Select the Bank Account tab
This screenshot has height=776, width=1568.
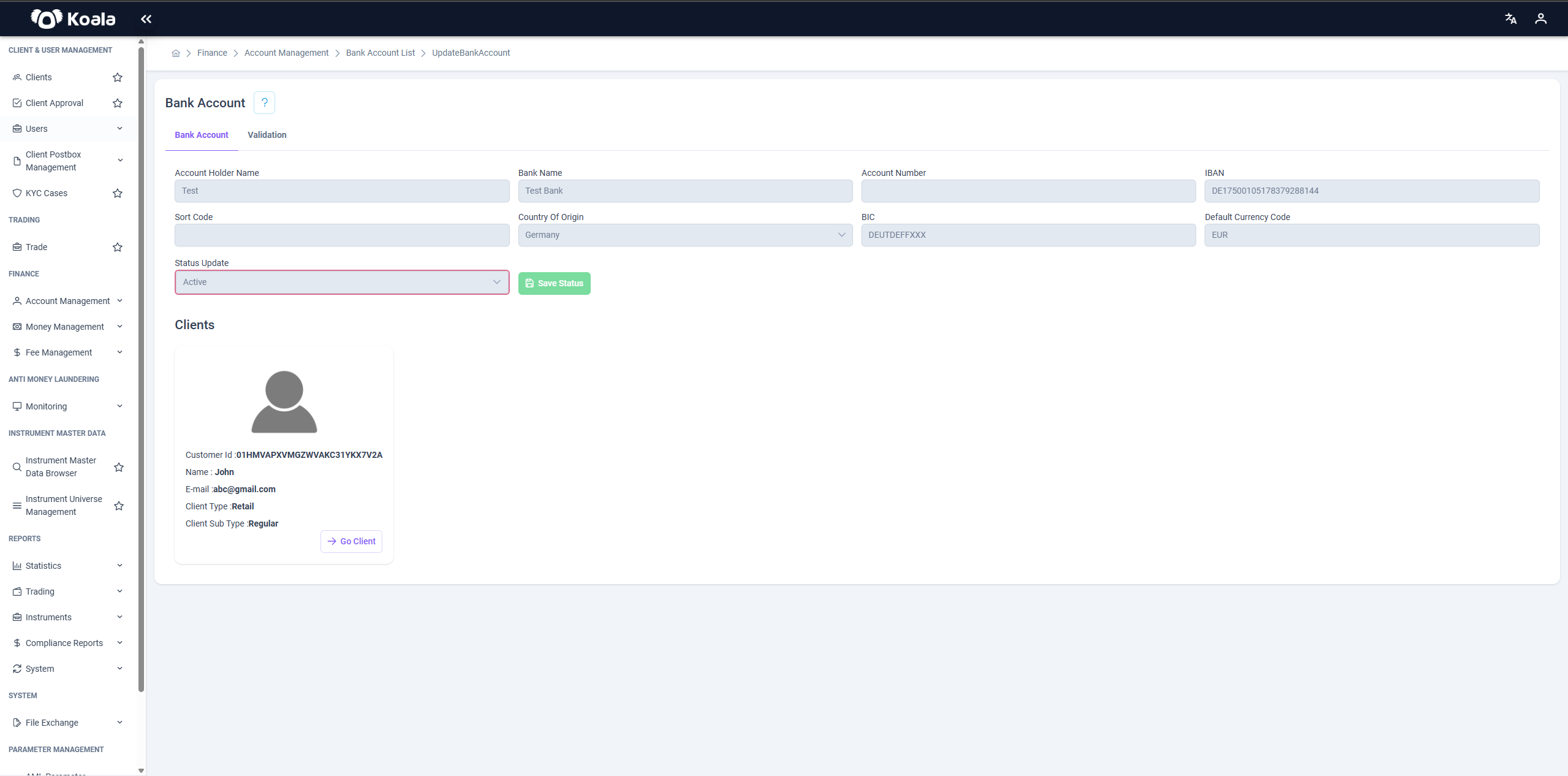click(202, 135)
